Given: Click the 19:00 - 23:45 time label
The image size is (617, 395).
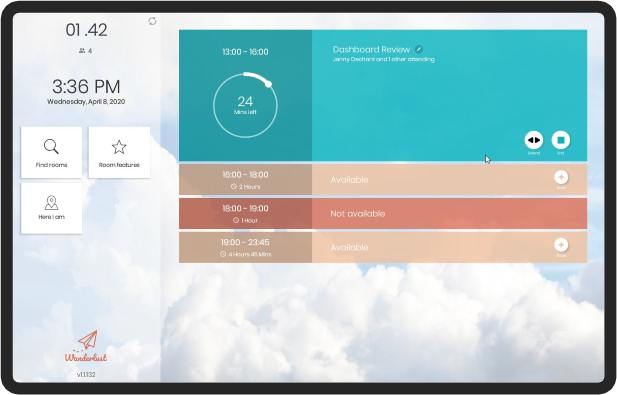Looking at the screenshot, I should [246, 242].
